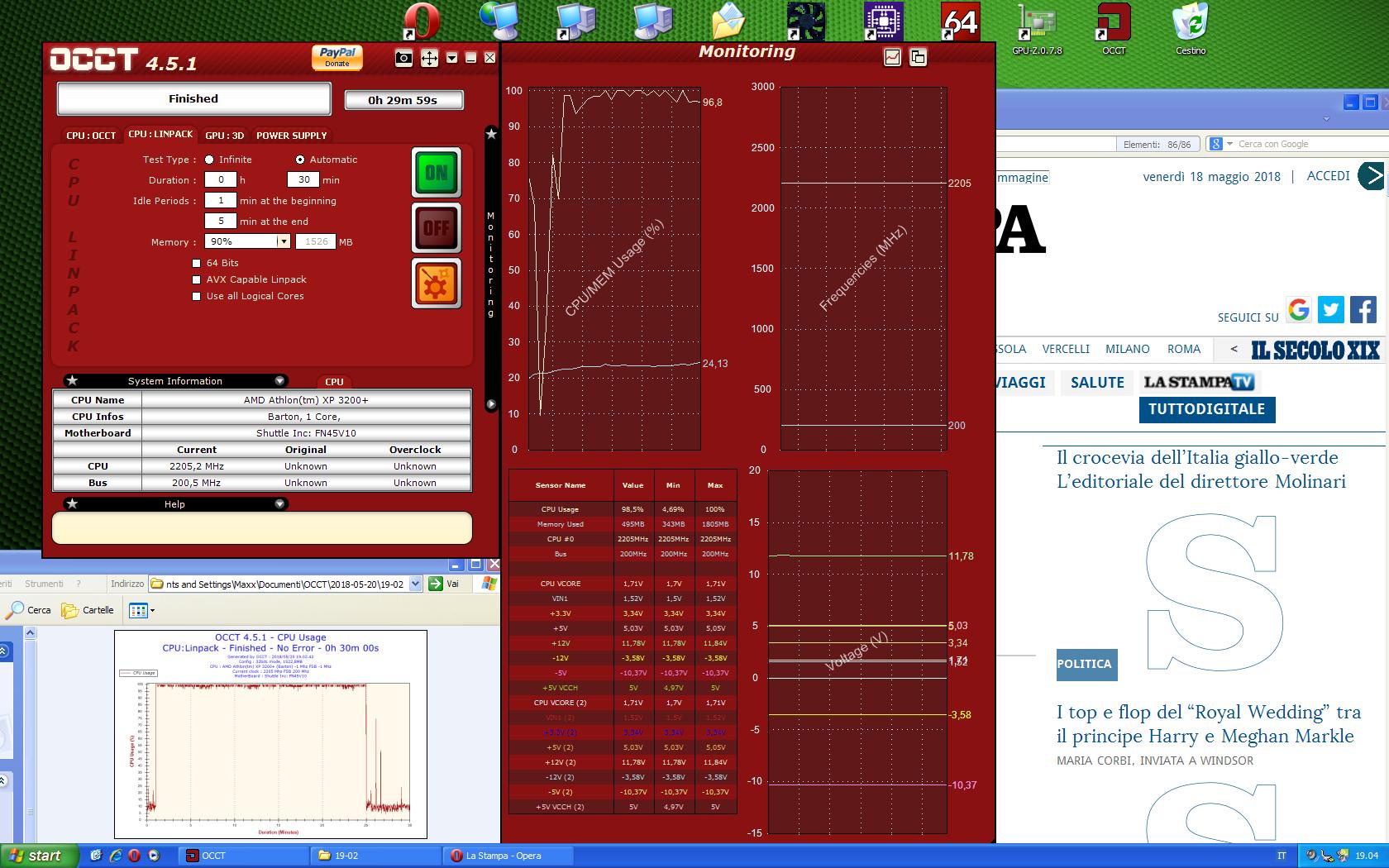1389x868 pixels.
Task: Open the fan utility desktop shortcut
Action: (805, 21)
